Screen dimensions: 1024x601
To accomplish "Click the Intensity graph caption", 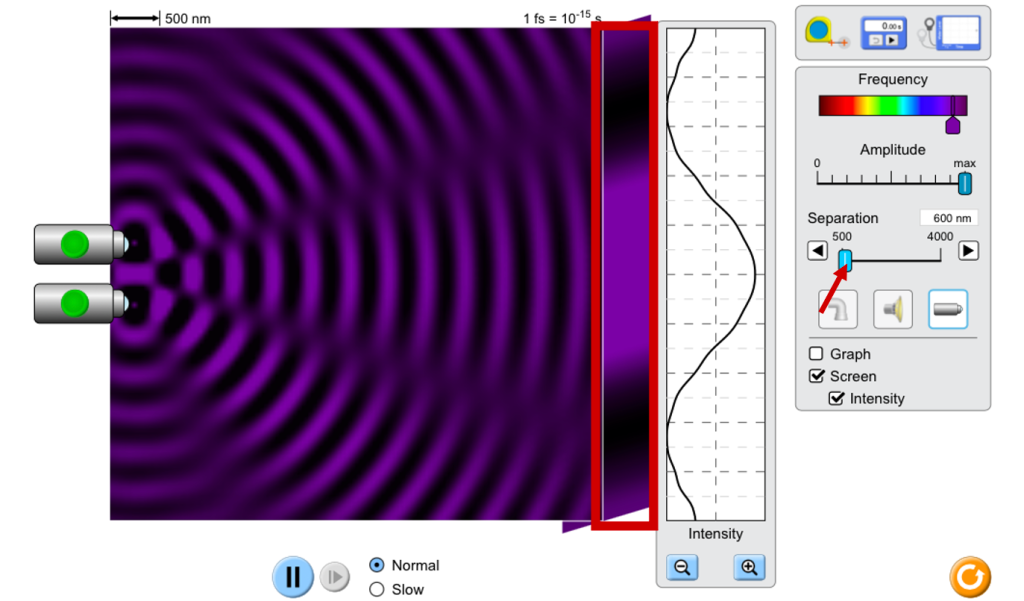I will tap(715, 534).
